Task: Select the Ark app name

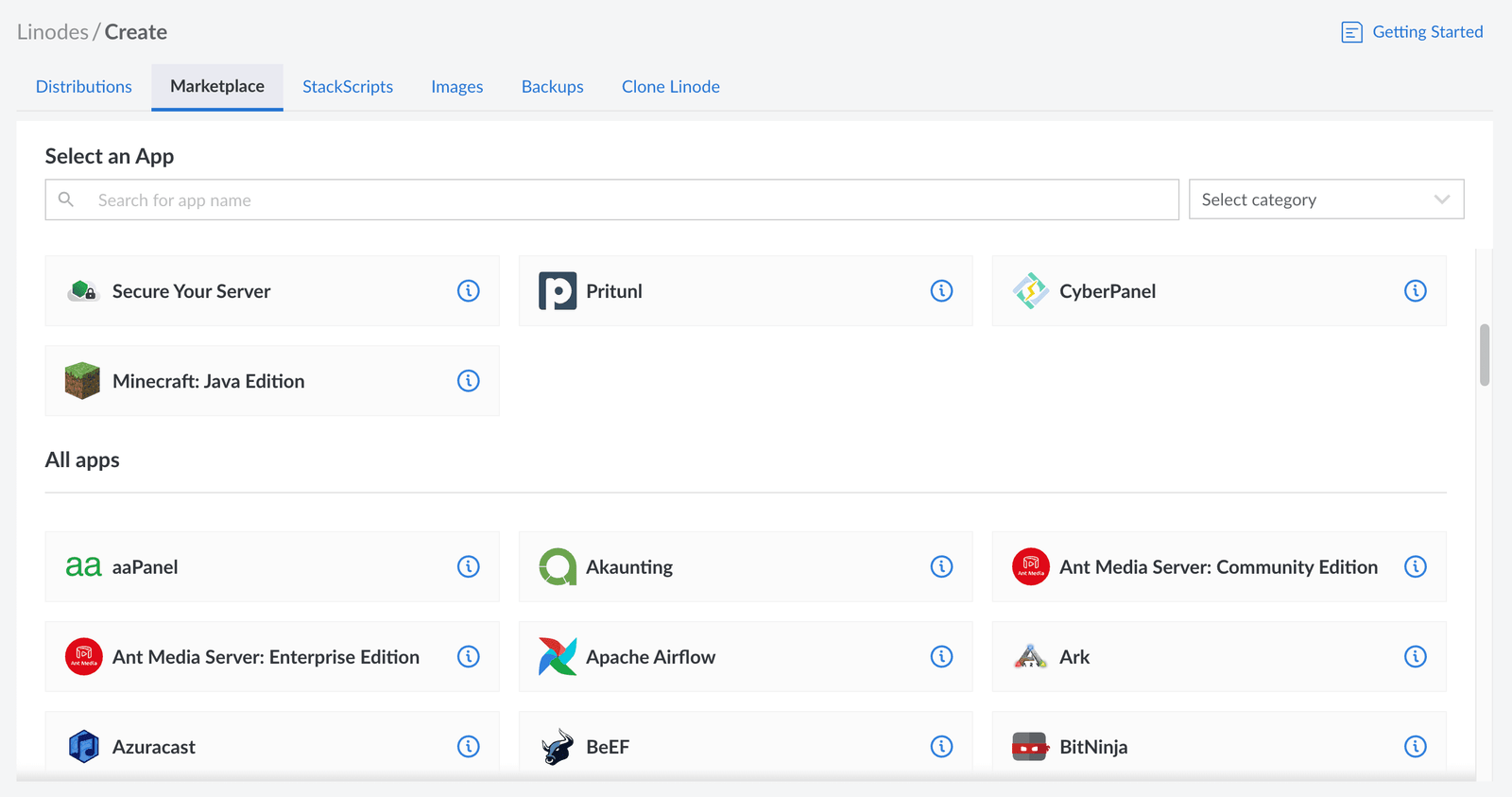Action: (x=1074, y=657)
